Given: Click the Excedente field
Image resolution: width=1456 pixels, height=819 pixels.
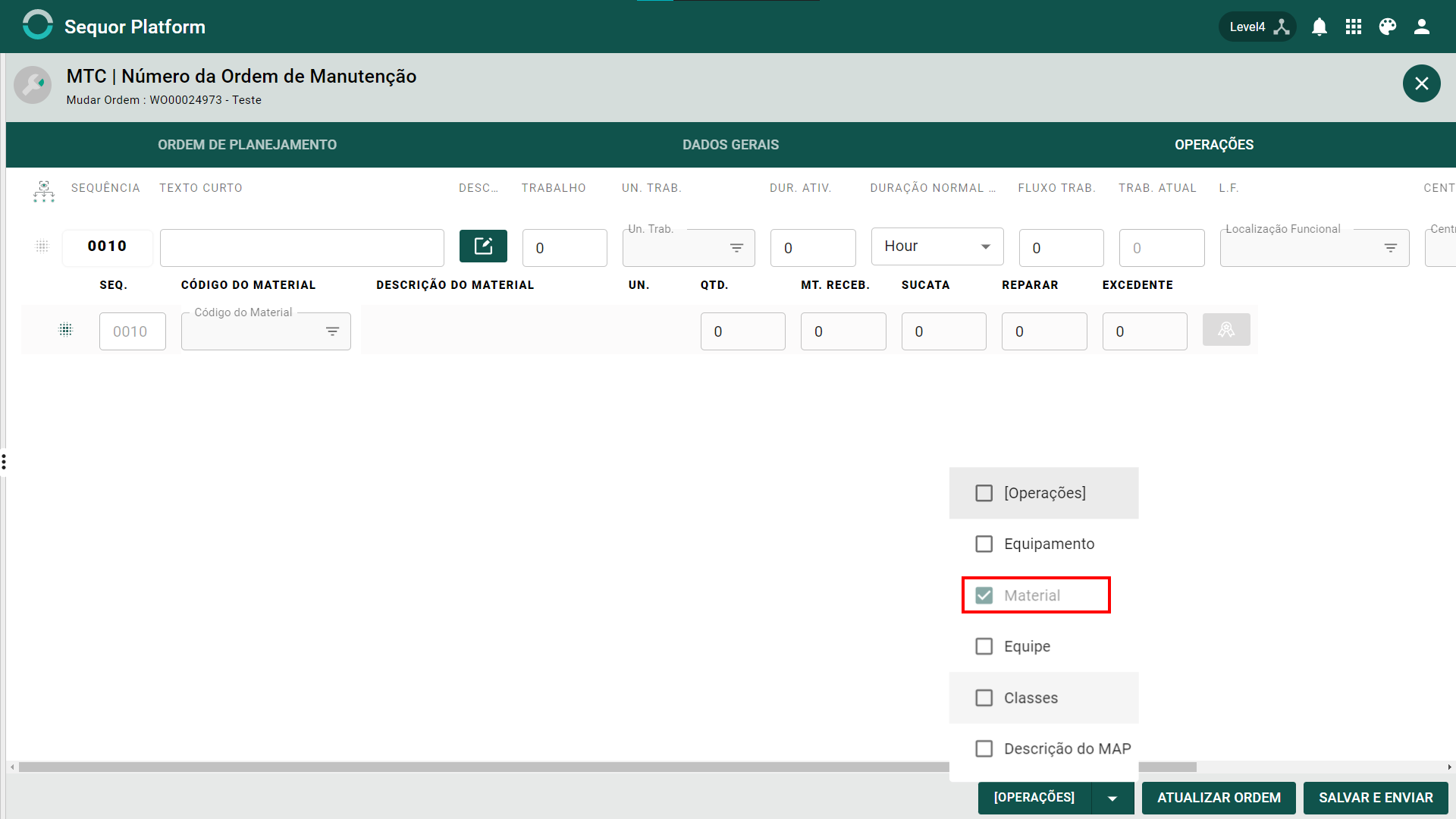Looking at the screenshot, I should [1145, 331].
